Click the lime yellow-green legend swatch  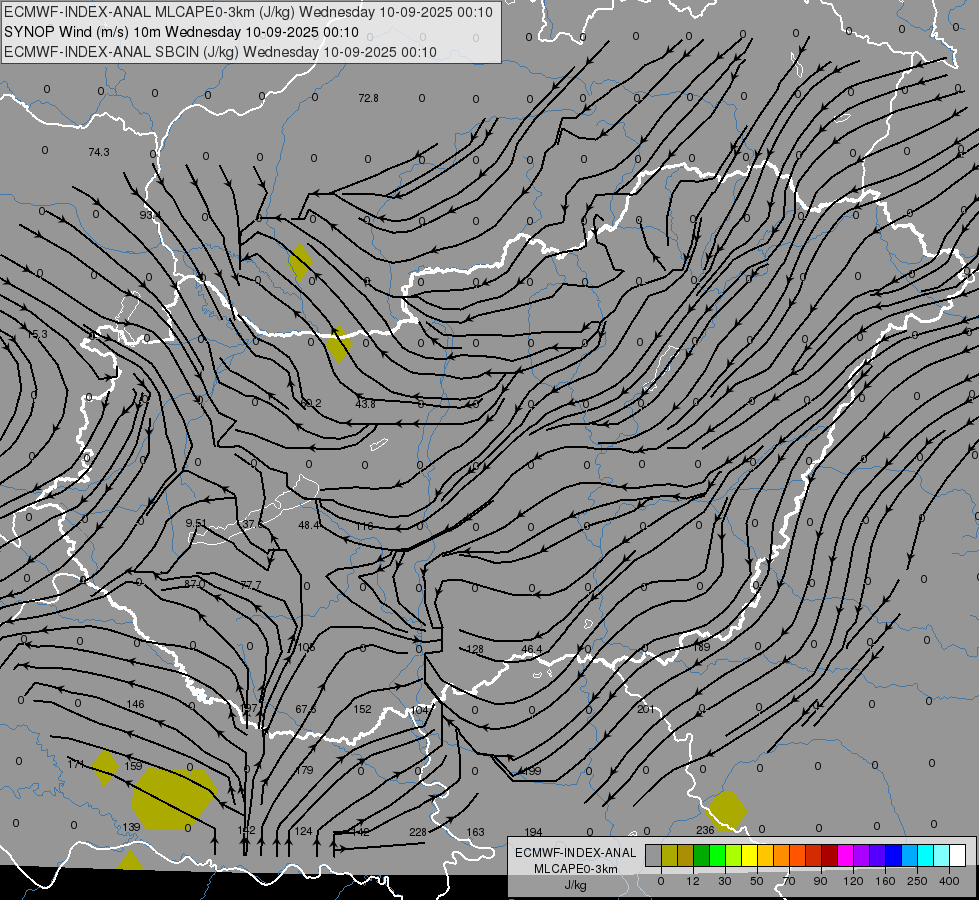click(x=734, y=856)
